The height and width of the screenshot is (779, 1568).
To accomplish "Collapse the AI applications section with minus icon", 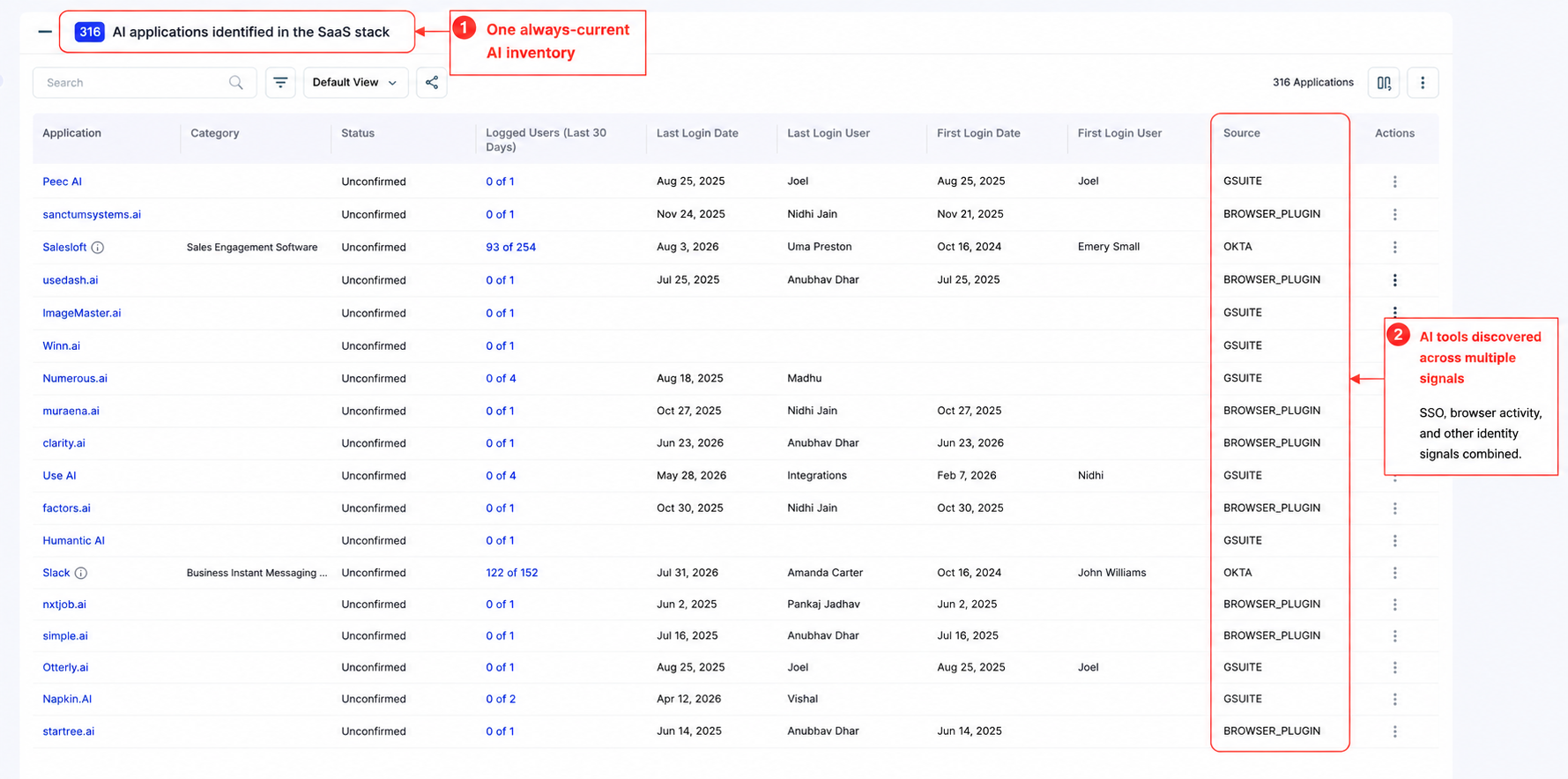I will [45, 32].
